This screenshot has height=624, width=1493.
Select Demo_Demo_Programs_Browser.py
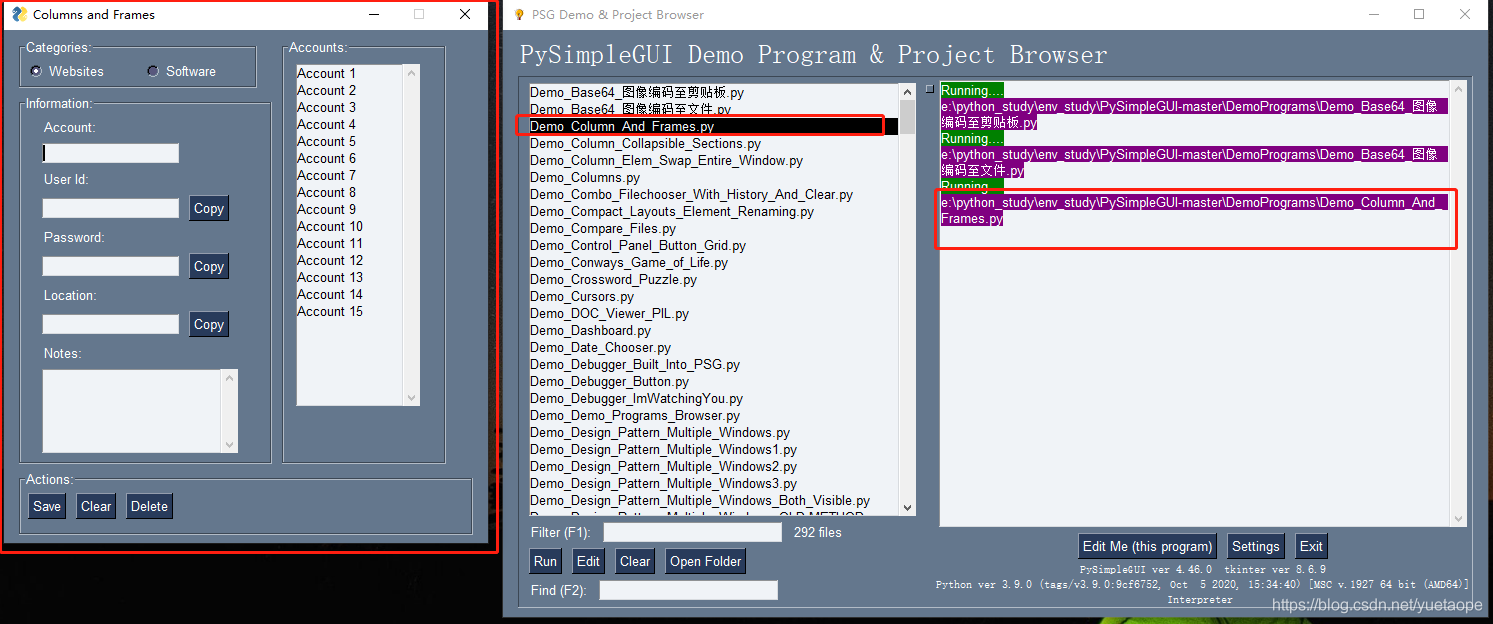point(713,415)
